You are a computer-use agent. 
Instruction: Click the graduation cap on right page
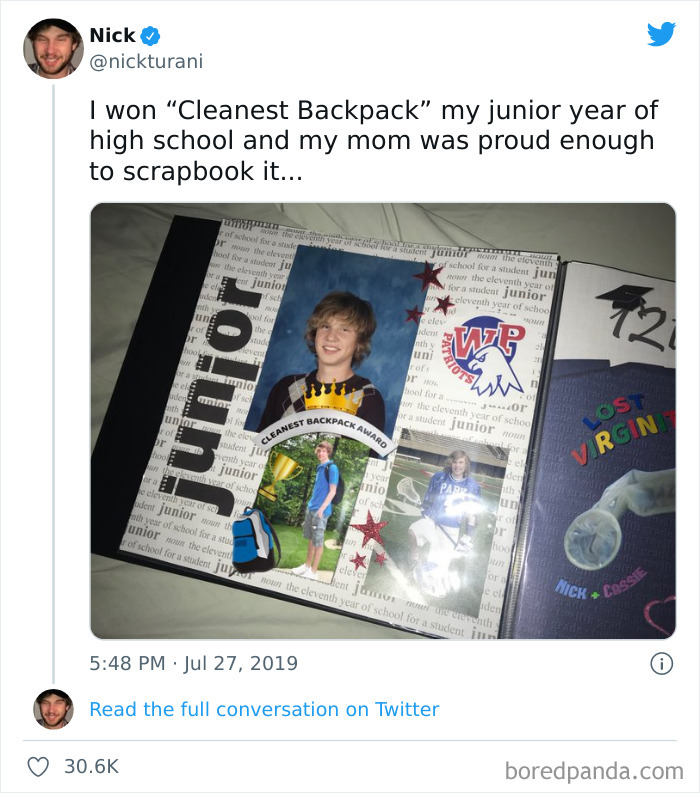[x=627, y=296]
